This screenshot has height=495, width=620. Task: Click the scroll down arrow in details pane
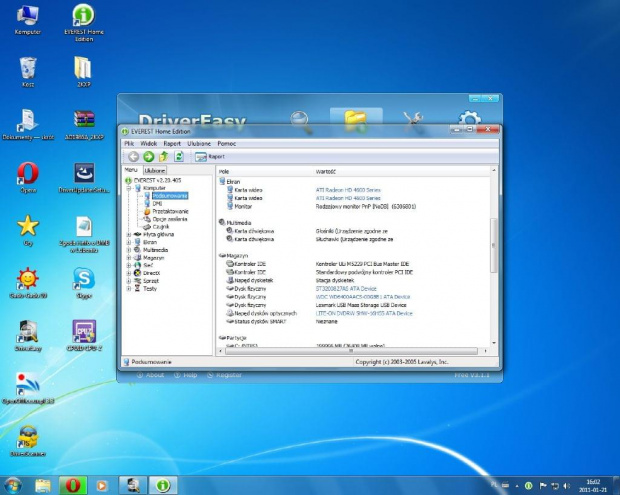tap(494, 343)
